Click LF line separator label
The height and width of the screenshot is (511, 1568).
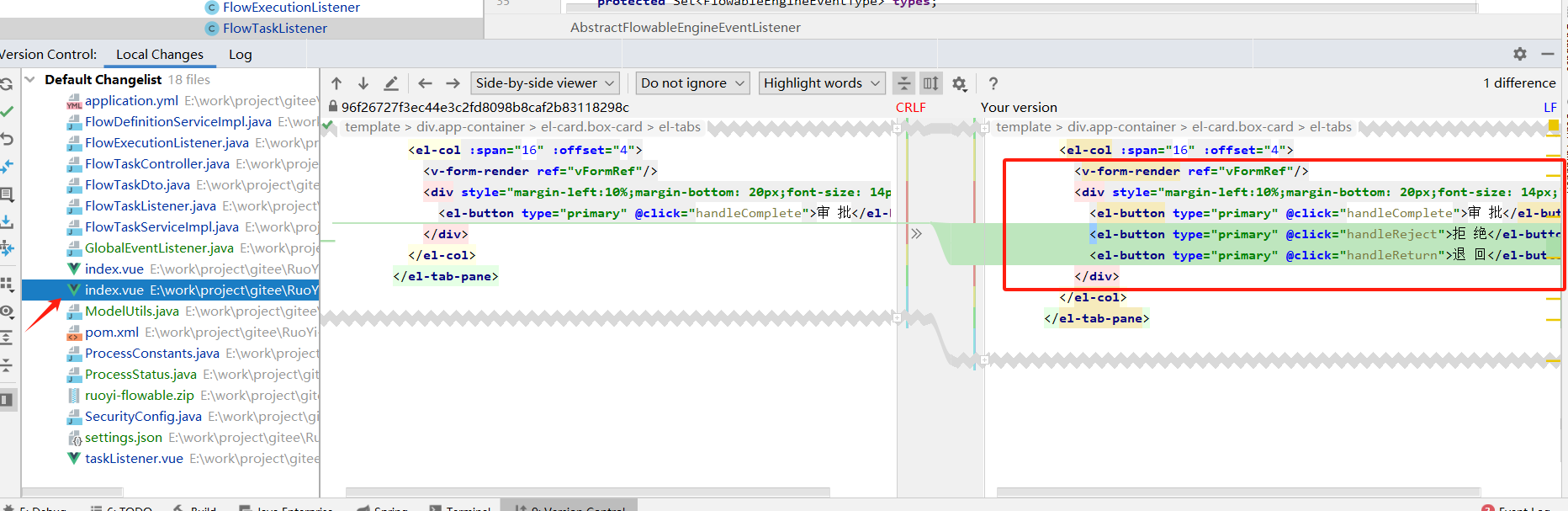pos(1550,108)
